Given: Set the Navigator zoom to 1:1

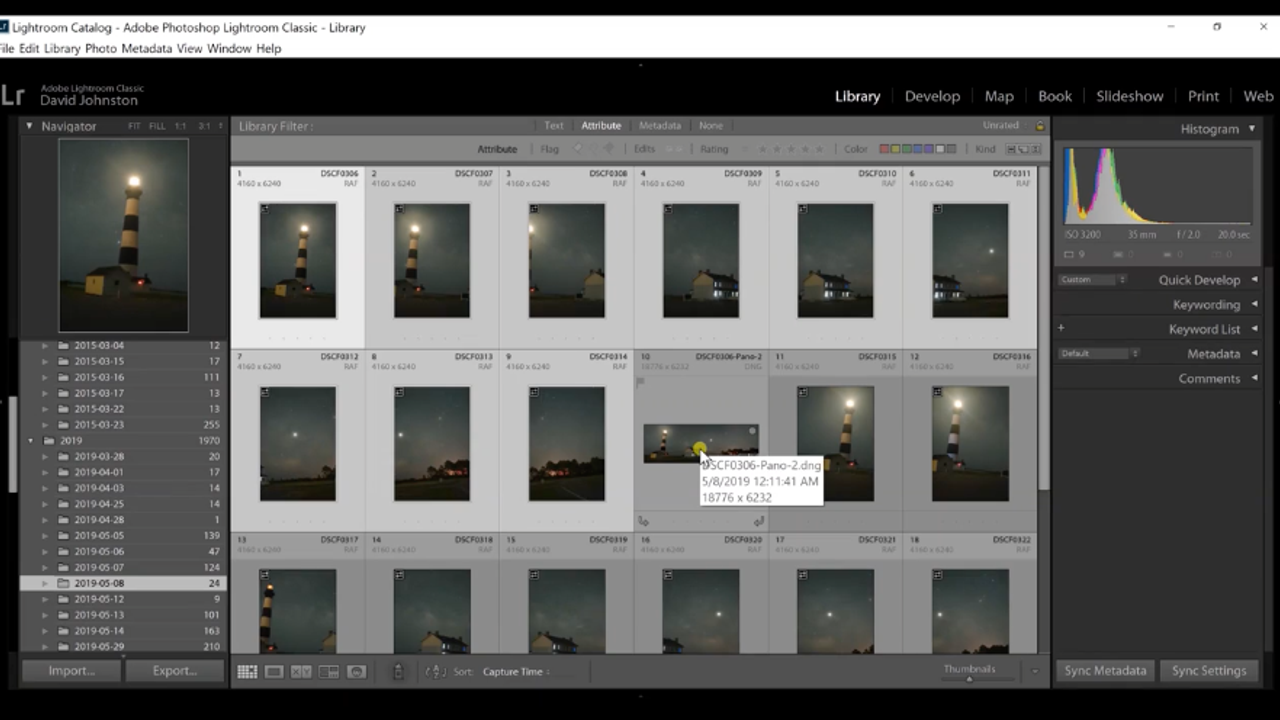Looking at the screenshot, I should 181,127.
